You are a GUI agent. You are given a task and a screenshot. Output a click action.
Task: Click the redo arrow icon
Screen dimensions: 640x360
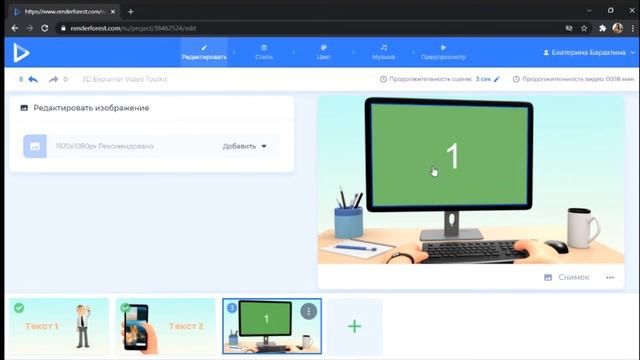53,79
